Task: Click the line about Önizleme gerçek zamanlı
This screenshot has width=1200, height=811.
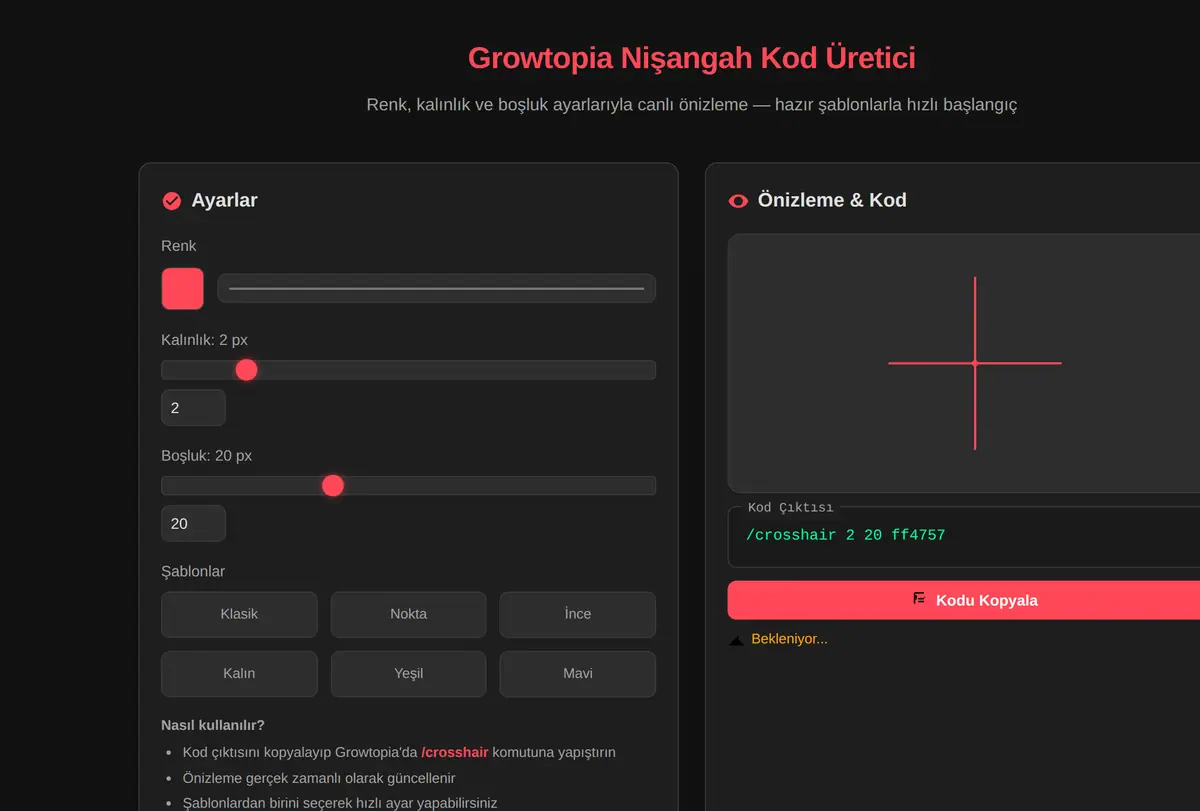Action: (319, 777)
